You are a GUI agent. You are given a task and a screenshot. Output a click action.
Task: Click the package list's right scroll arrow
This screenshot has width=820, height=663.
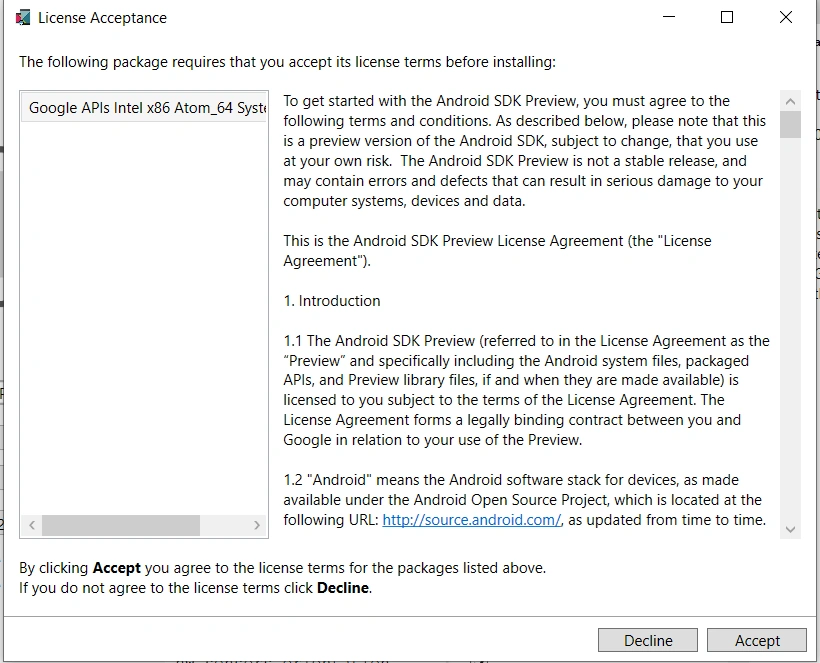click(x=257, y=525)
